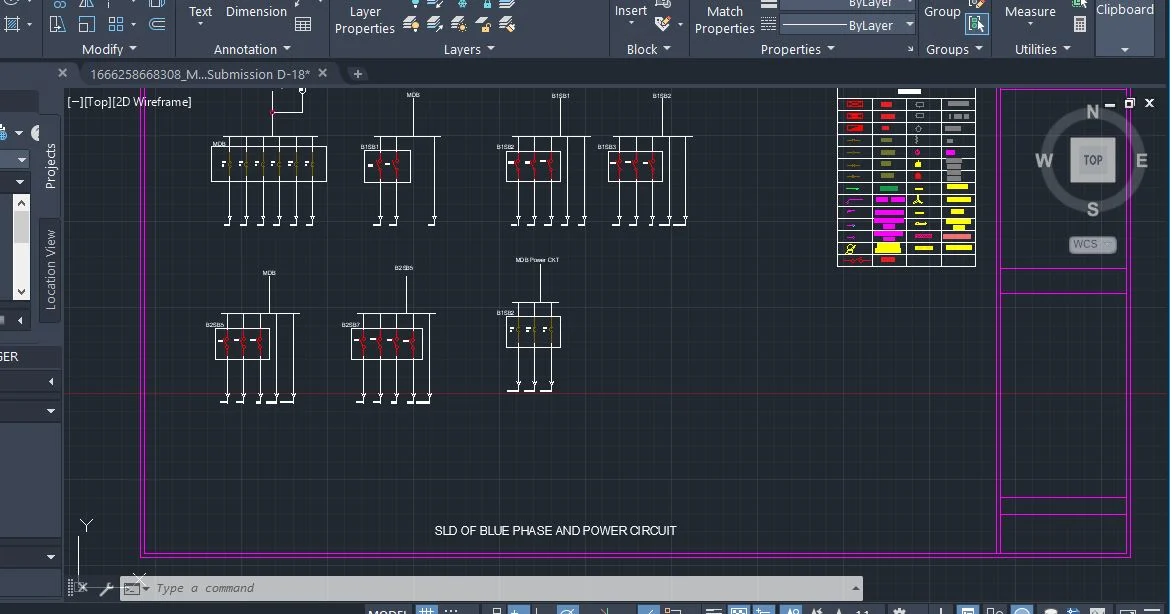Open the Projects vertical tab
The image size is (1172, 614).
coord(50,166)
